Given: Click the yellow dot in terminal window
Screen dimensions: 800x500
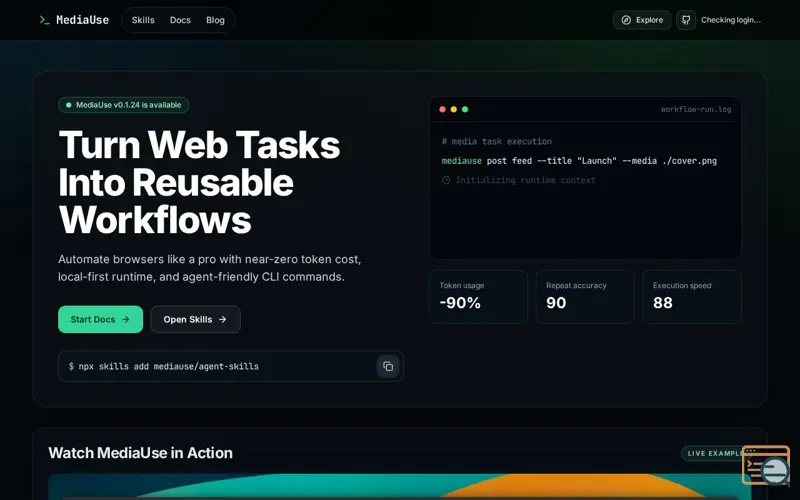Looking at the screenshot, I should pyautogui.click(x=454, y=109).
